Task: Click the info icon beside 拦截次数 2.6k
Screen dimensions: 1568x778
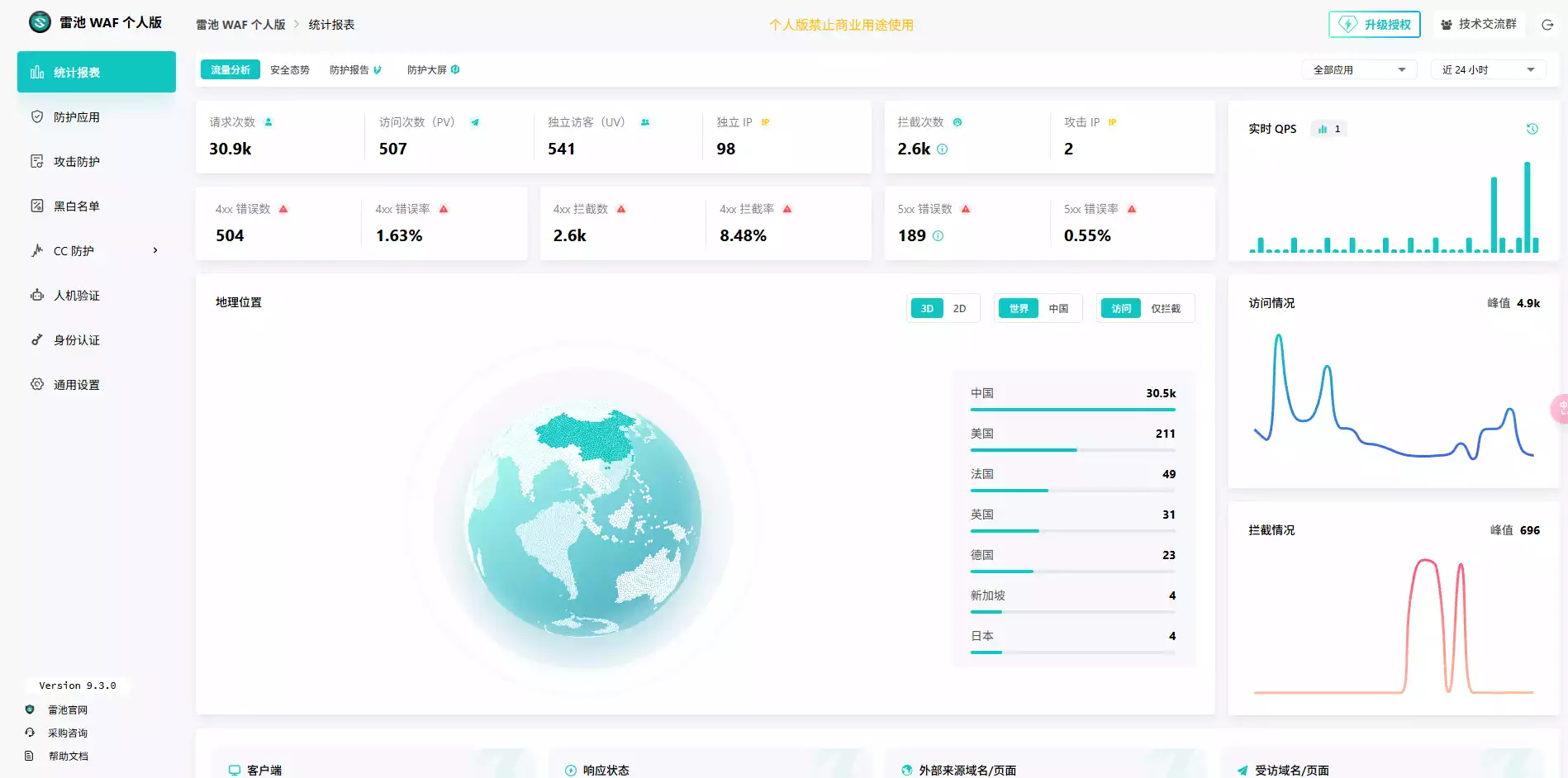Action: (x=943, y=149)
